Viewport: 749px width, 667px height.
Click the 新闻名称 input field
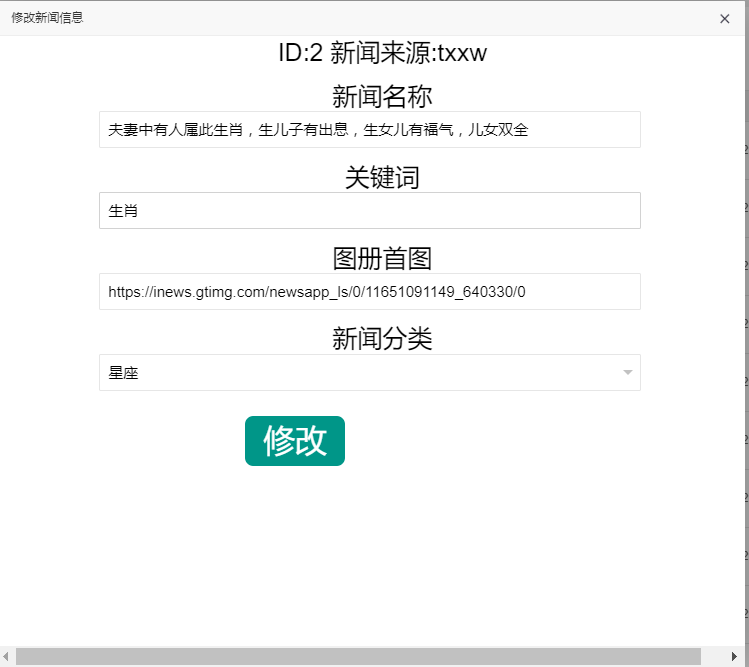370,129
